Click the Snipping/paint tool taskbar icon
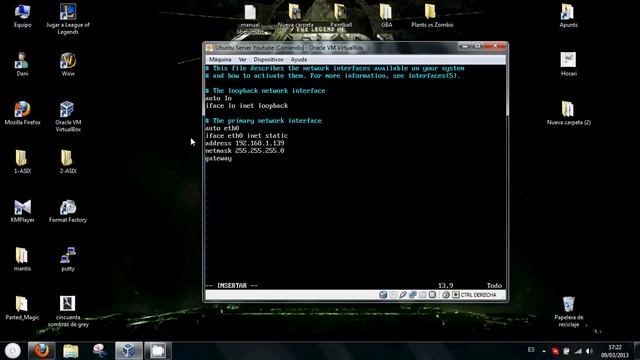This screenshot has width=640, height=360. click(100, 351)
